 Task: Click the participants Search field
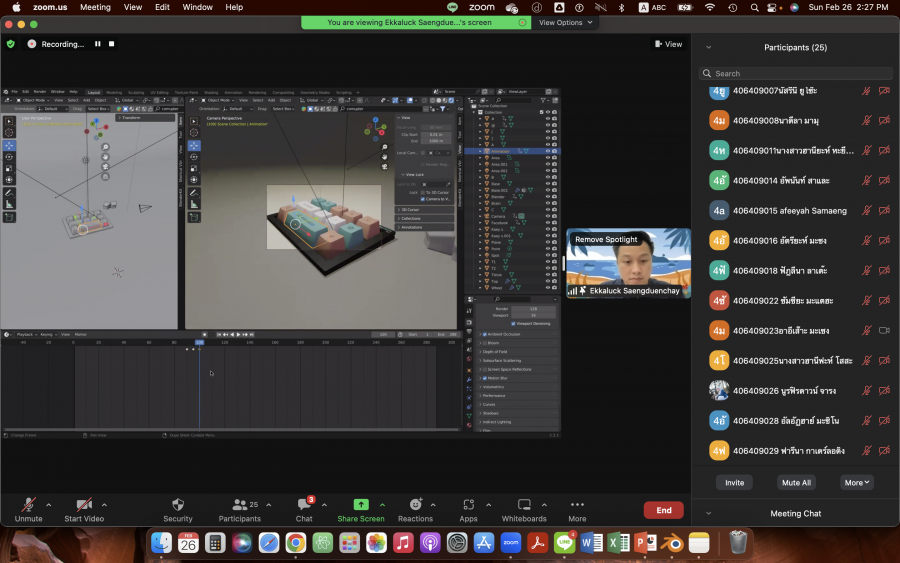796,73
